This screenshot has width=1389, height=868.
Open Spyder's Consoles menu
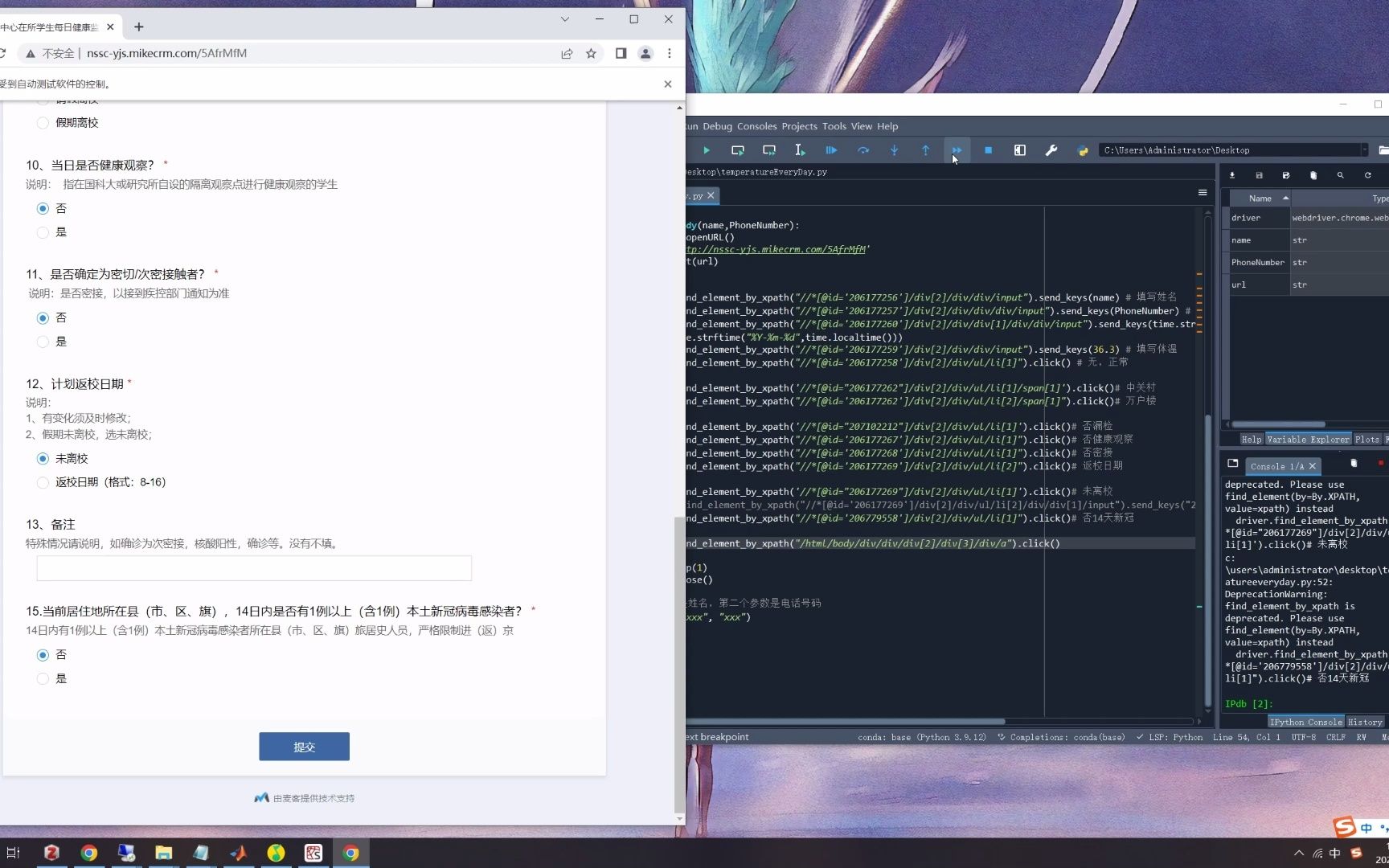point(757,126)
